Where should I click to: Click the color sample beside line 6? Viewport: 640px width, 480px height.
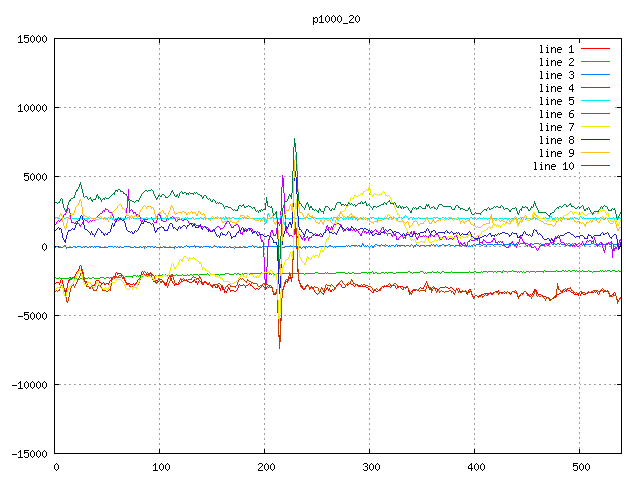pyautogui.click(x=595, y=114)
